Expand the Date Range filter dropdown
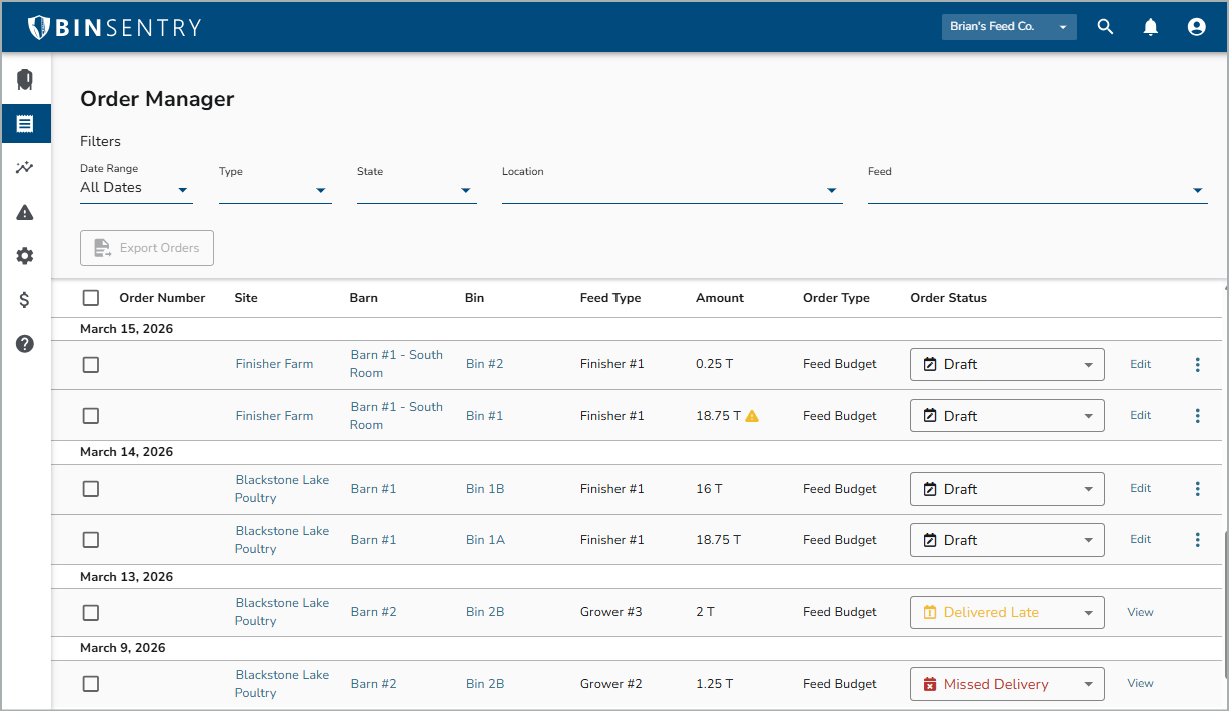 [136, 188]
